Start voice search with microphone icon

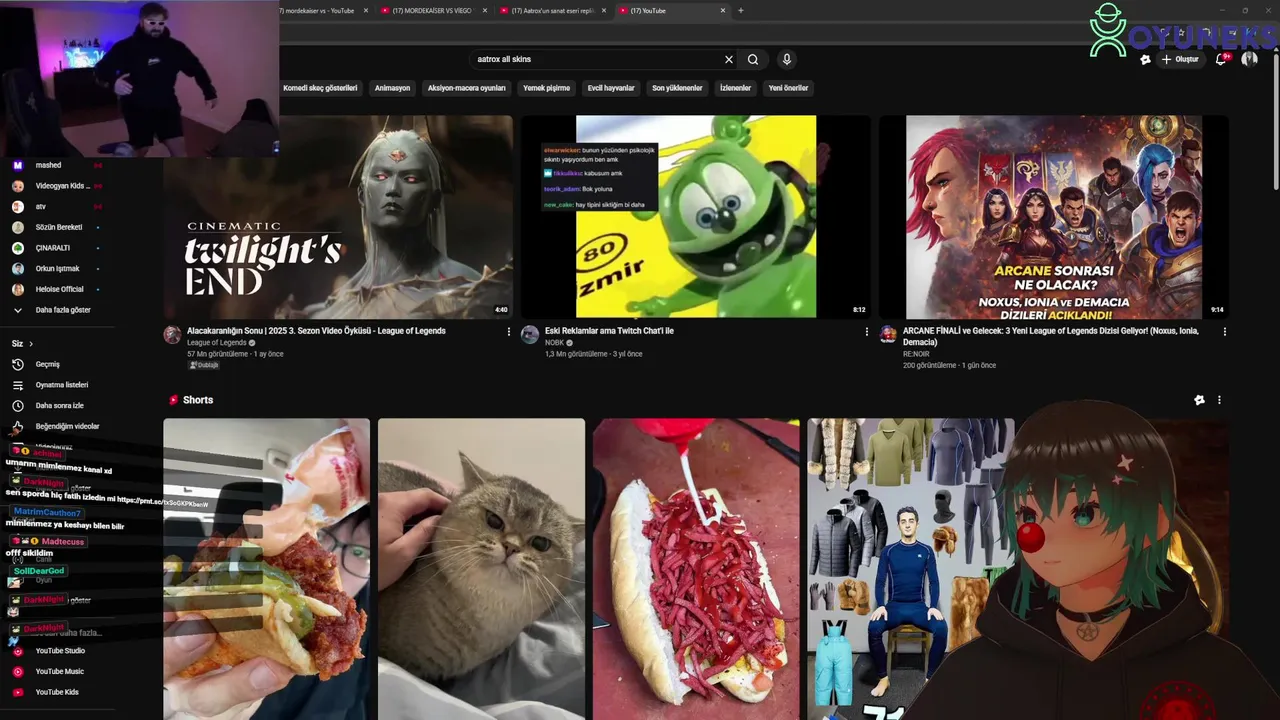(x=787, y=59)
